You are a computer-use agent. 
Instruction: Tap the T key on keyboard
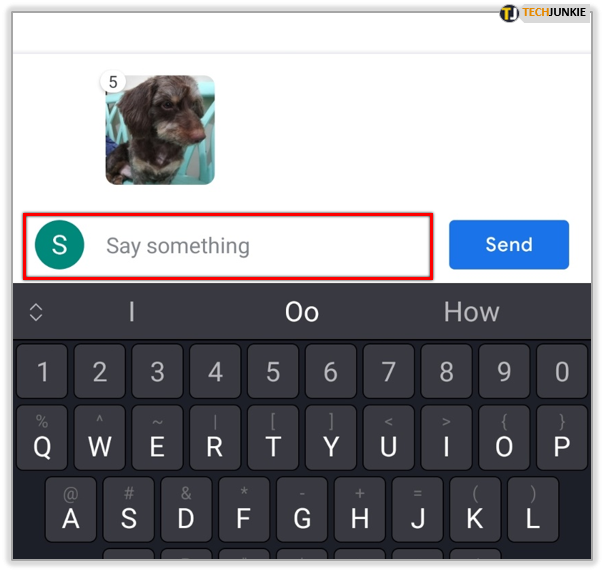[x=273, y=438]
